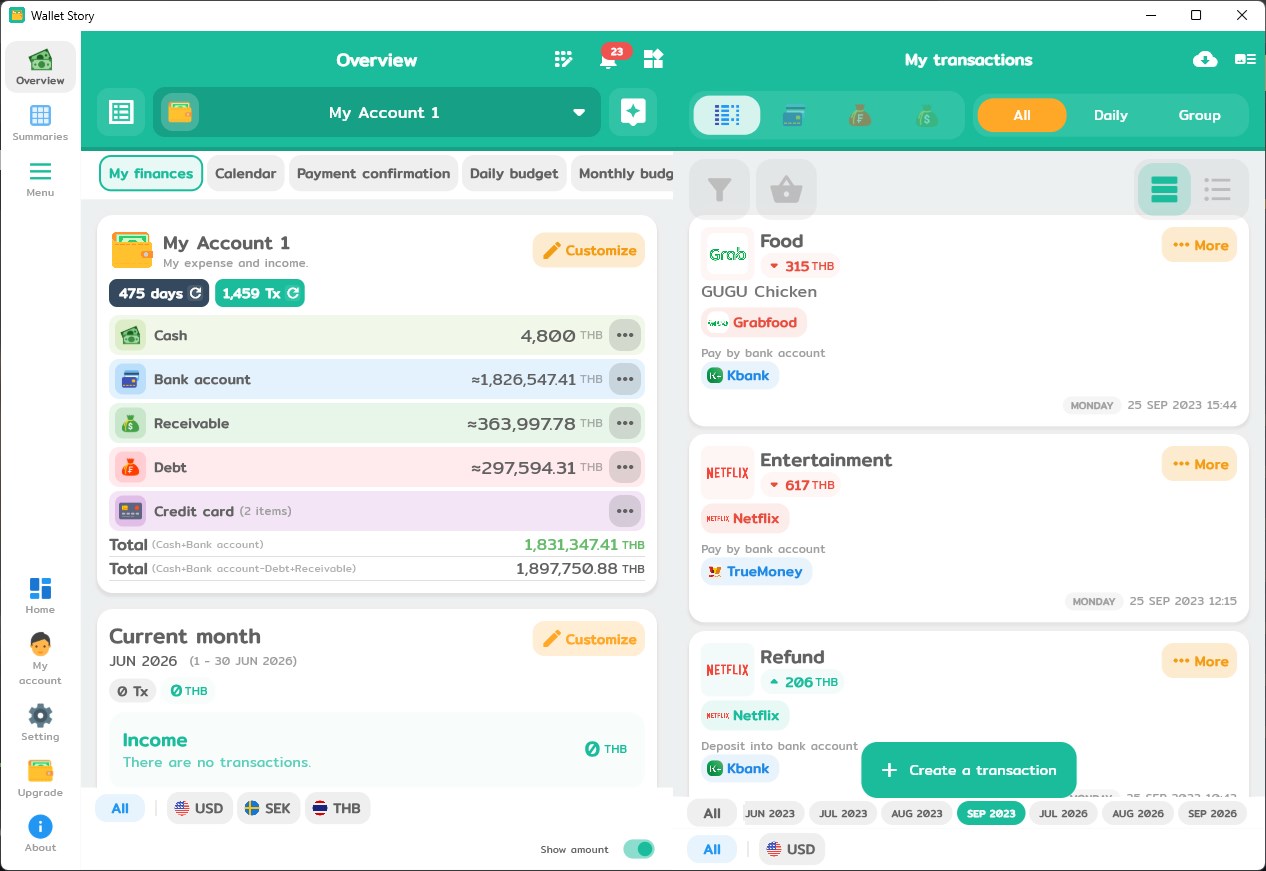This screenshot has width=1266, height=871.
Task: Select the SEP 2023 month tab
Action: click(x=989, y=813)
